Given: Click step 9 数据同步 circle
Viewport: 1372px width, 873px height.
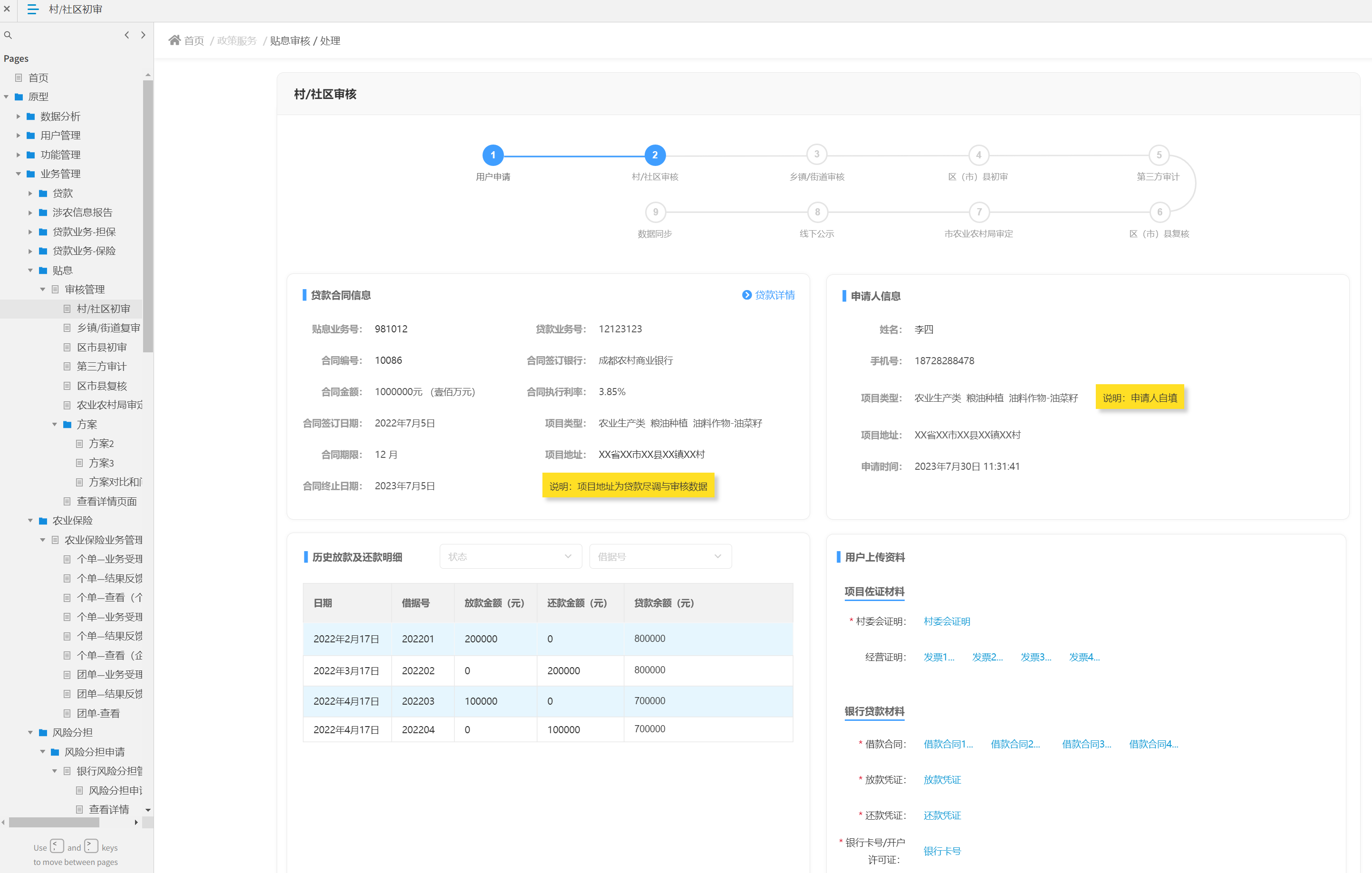Looking at the screenshot, I should point(655,213).
